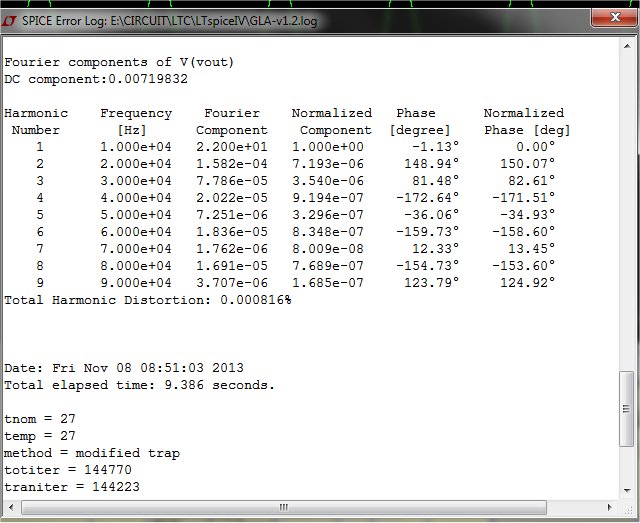Screen dimensions: 640x523
Task: Click the 'Total elapsed time: 9.386 seconds' line
Action: coord(140,385)
